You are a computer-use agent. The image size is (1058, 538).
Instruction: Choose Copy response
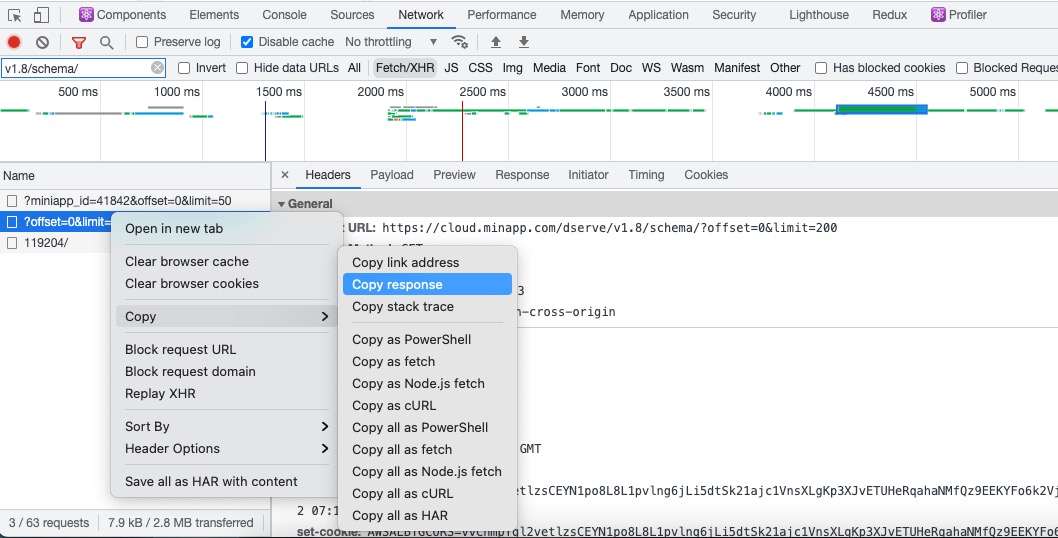click(x=427, y=284)
